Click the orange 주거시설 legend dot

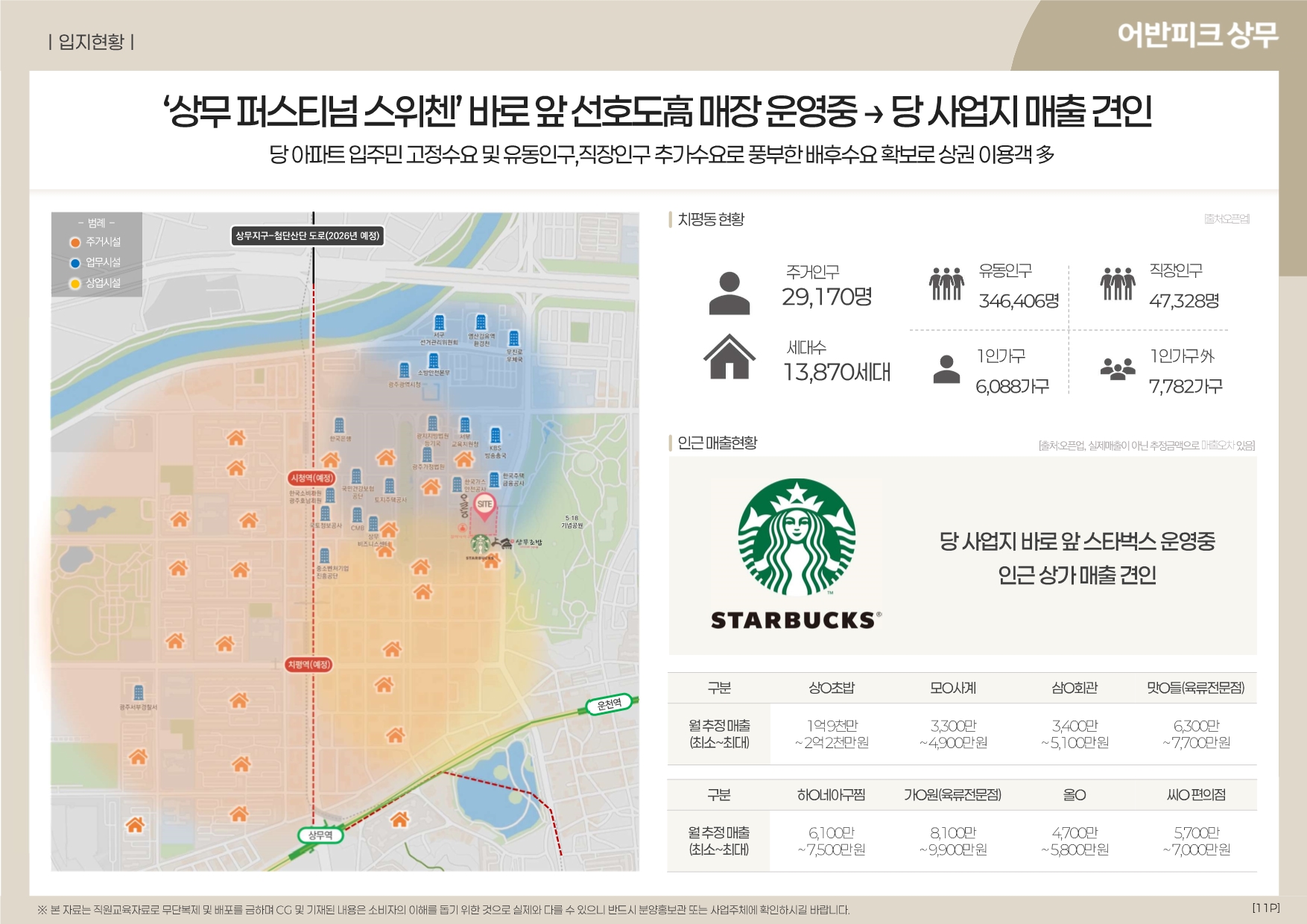(x=75, y=242)
